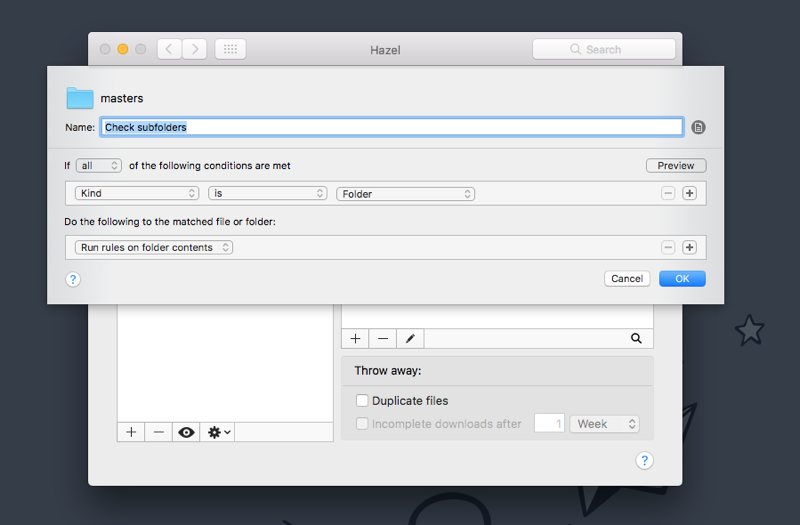
Task: Add a new condition after Kind row
Action: (689, 193)
